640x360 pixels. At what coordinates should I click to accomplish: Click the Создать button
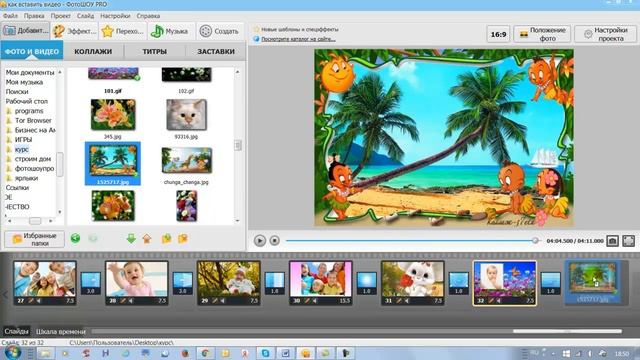[219, 31]
